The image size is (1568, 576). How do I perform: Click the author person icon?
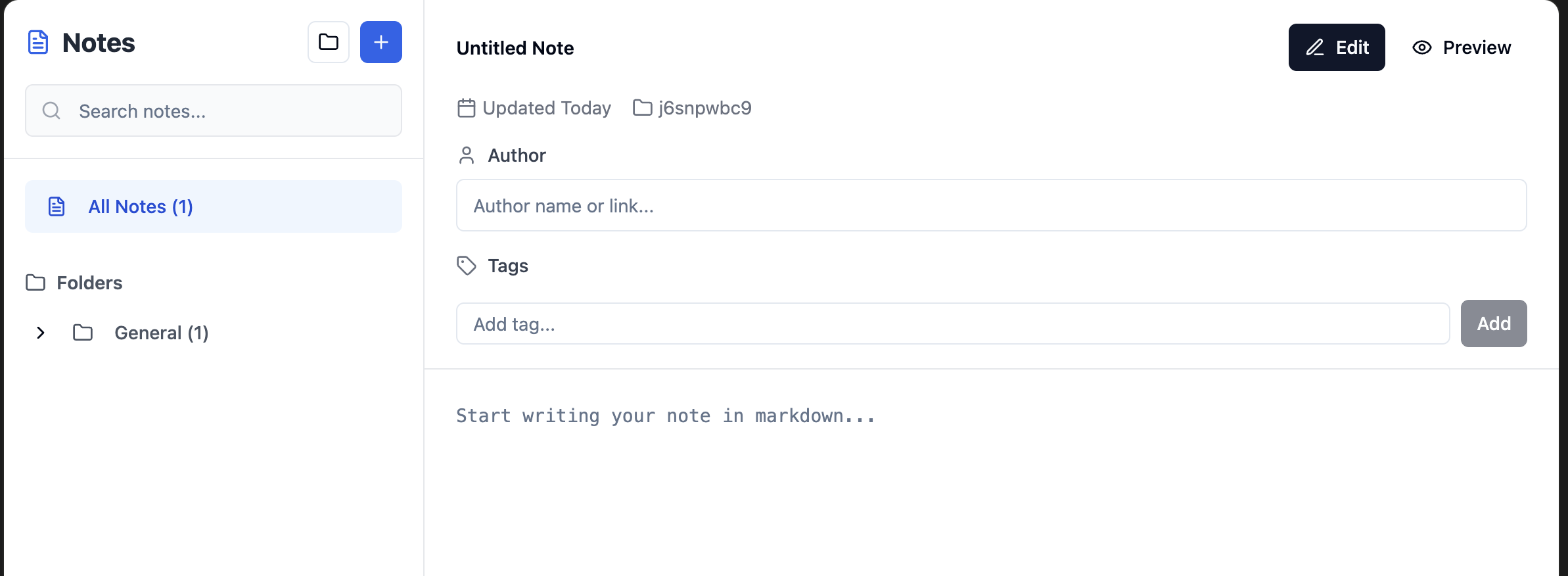pyautogui.click(x=467, y=155)
